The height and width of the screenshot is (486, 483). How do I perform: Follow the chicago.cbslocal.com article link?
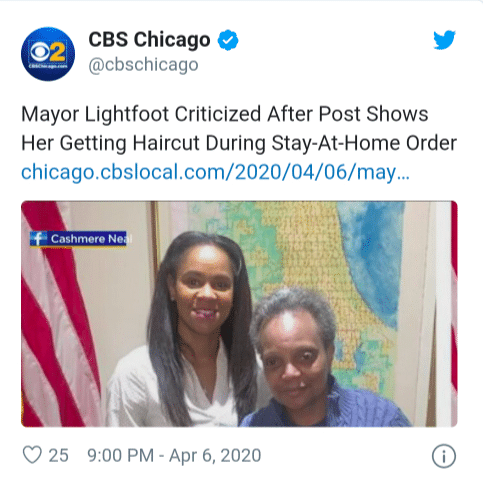[x=215, y=172]
